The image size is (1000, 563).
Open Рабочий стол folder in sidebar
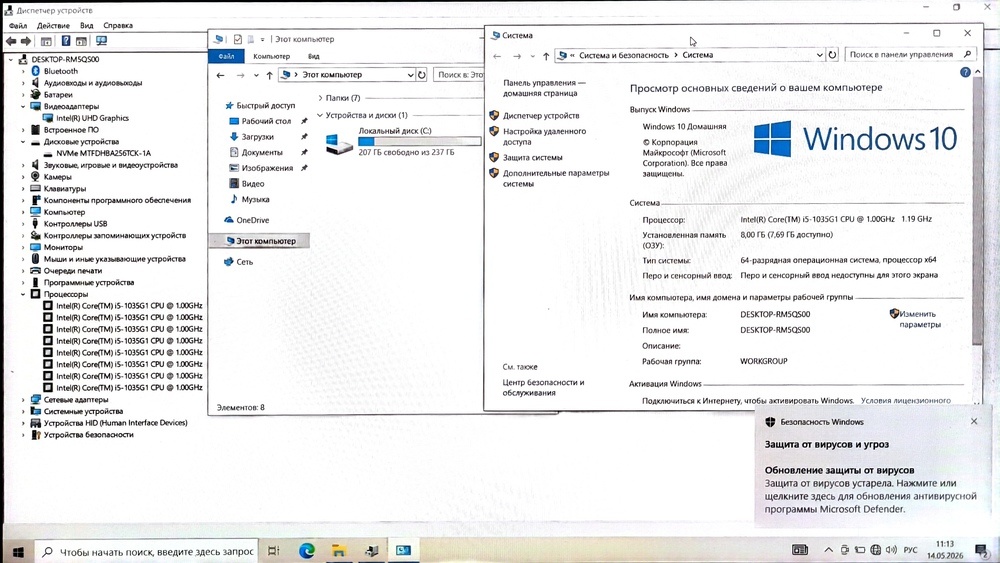tap(266, 121)
